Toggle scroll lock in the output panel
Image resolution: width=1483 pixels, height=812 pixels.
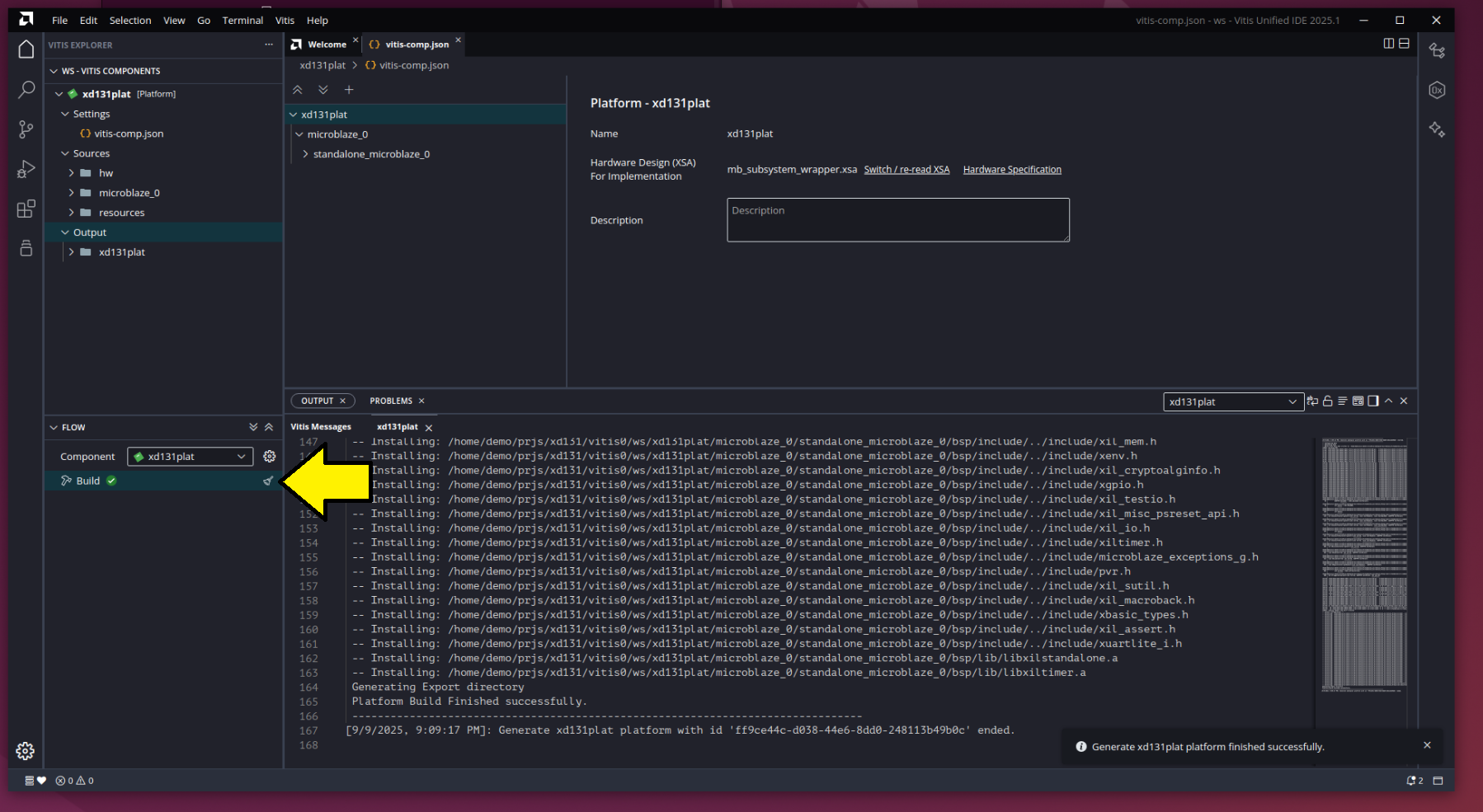click(1328, 401)
